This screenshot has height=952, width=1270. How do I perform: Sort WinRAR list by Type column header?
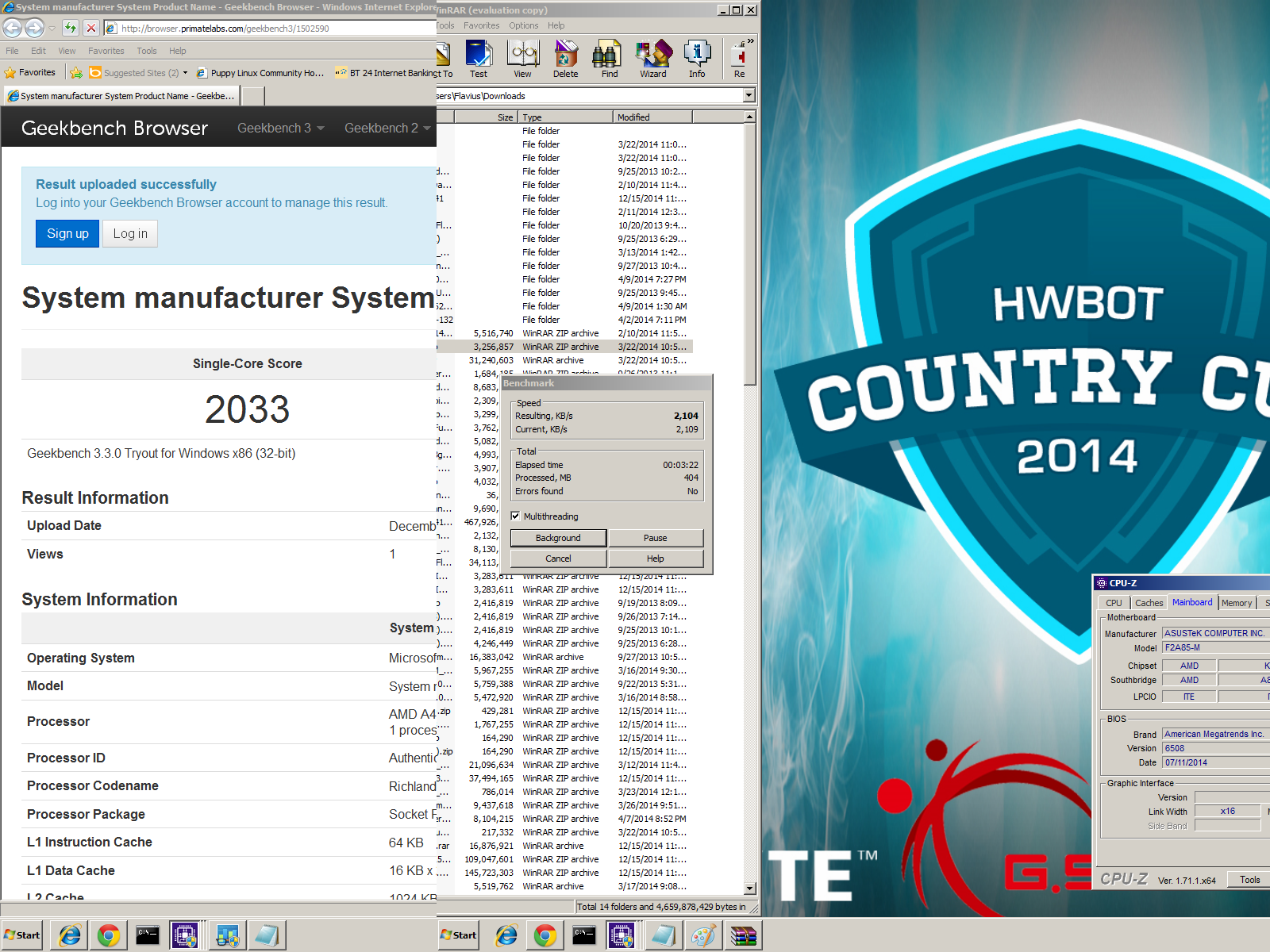tap(566, 117)
